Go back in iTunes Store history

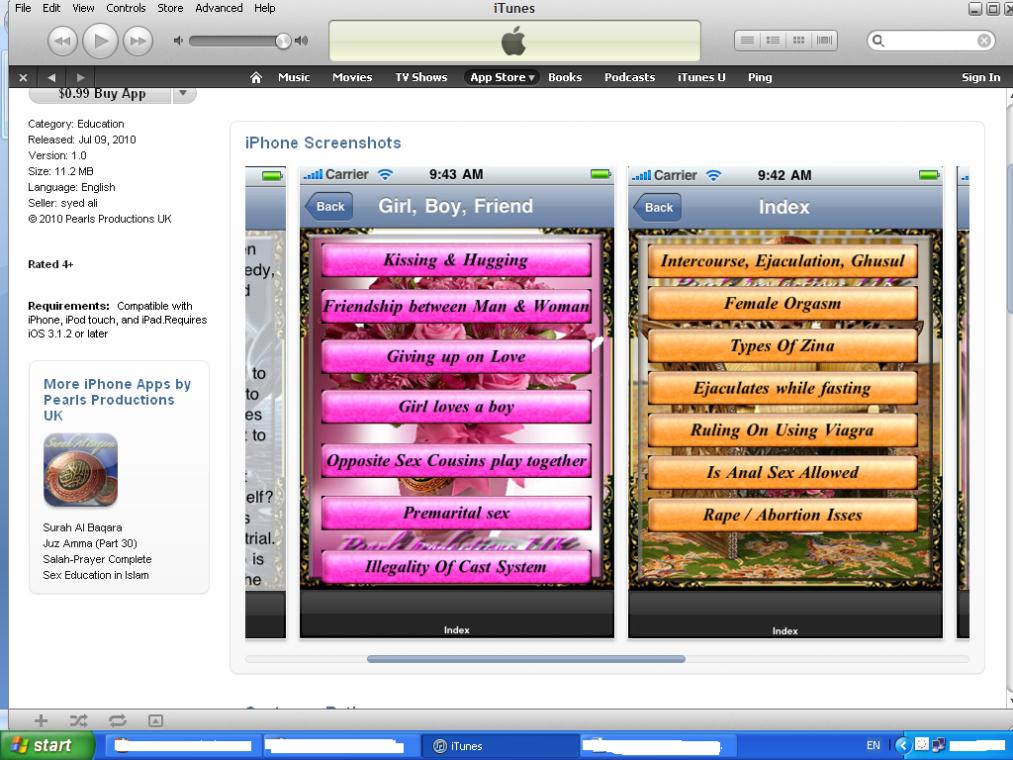(x=51, y=78)
